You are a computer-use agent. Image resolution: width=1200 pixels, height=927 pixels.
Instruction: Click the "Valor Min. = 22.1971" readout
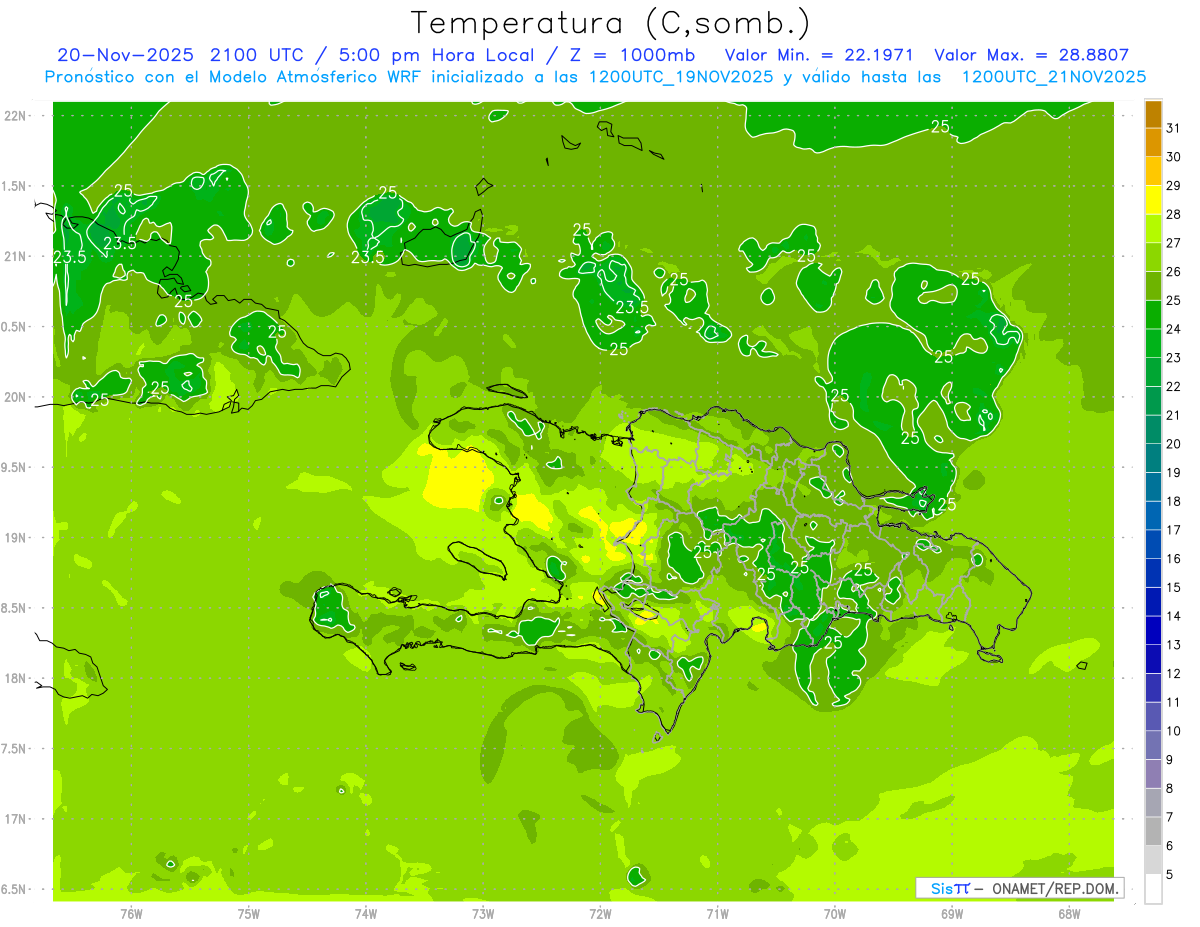(x=819, y=55)
